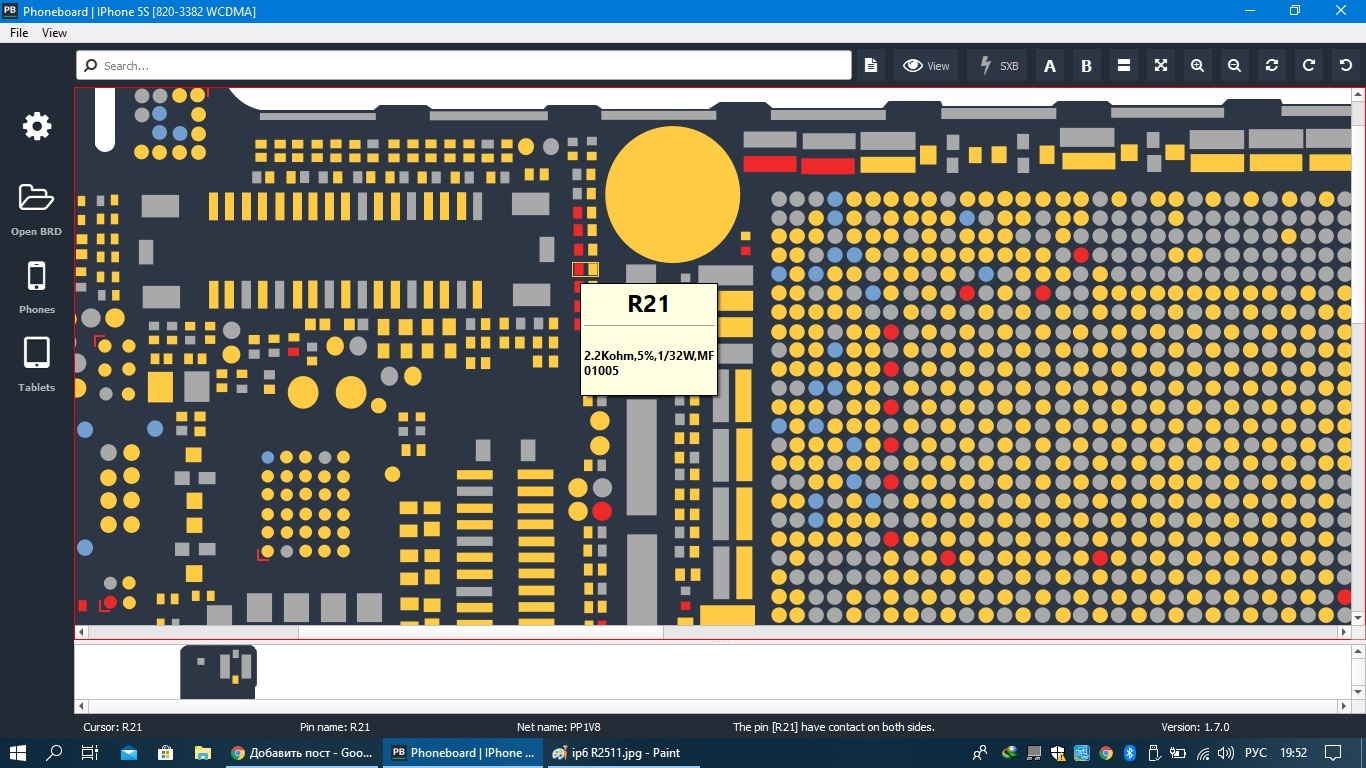This screenshot has width=1366, height=768.
Task: Click the SXB lightning button
Action: (997, 66)
